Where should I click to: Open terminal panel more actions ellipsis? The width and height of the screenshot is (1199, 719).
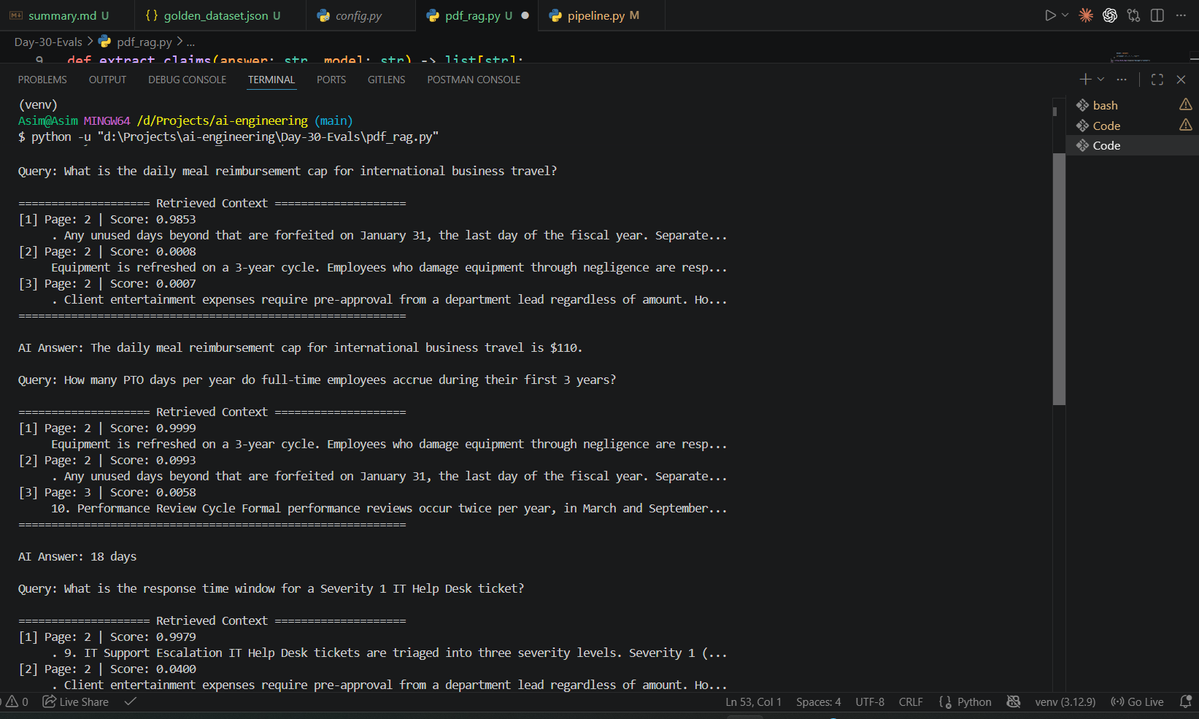pos(1122,80)
